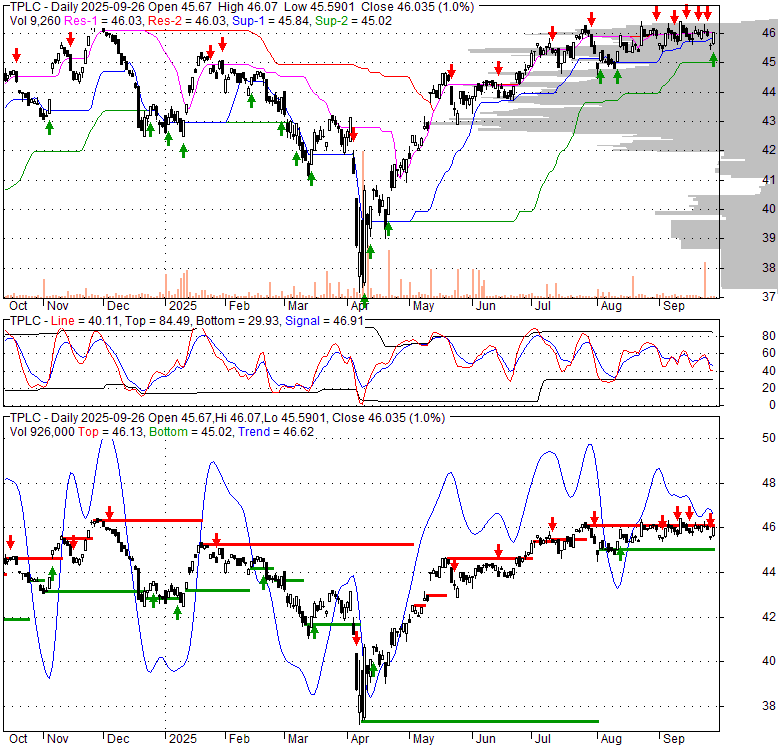Click the 80 level on oscillator axis
This screenshot has width=780, height=745.
[769, 336]
